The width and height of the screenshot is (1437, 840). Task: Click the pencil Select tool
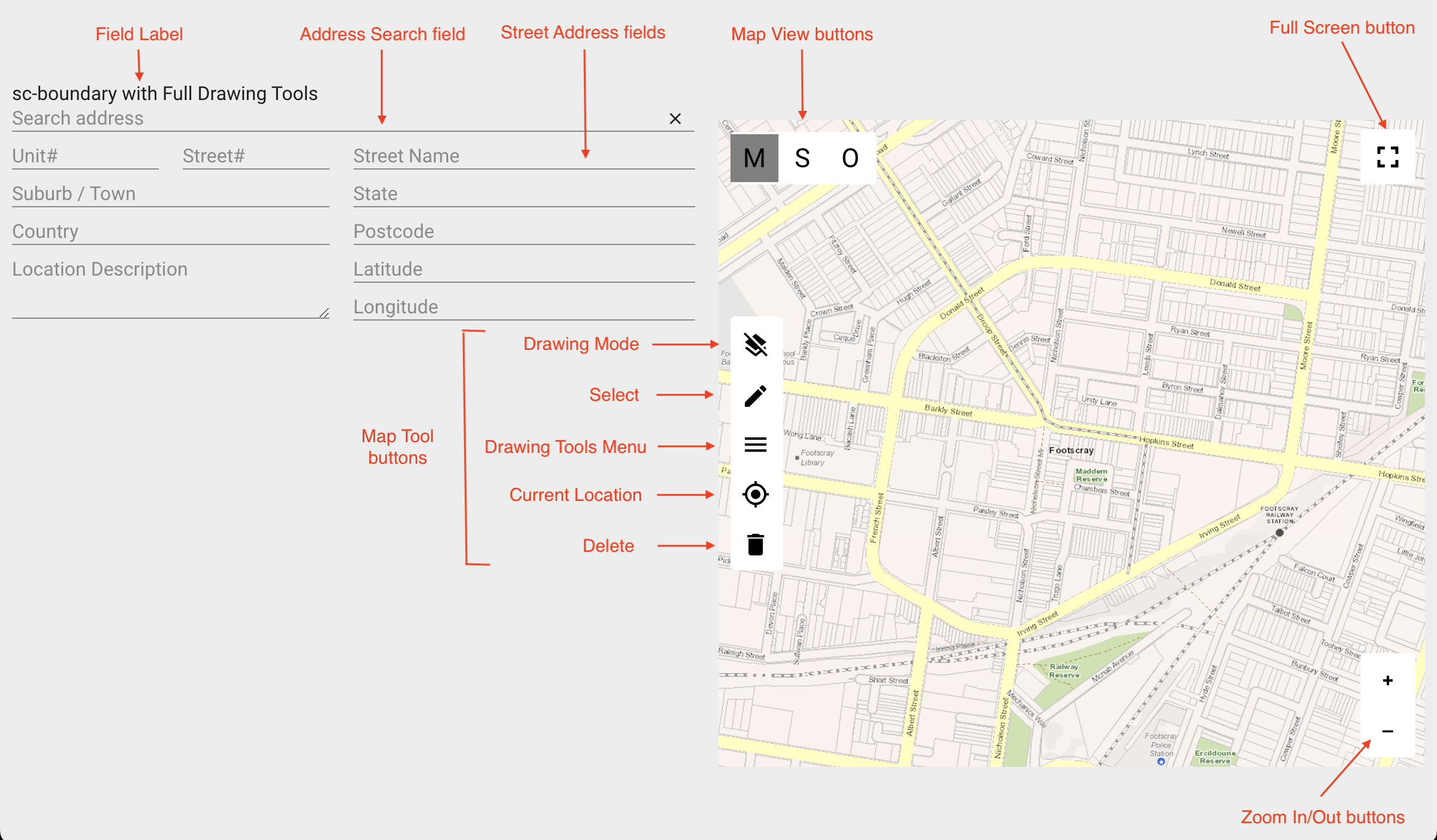(755, 396)
